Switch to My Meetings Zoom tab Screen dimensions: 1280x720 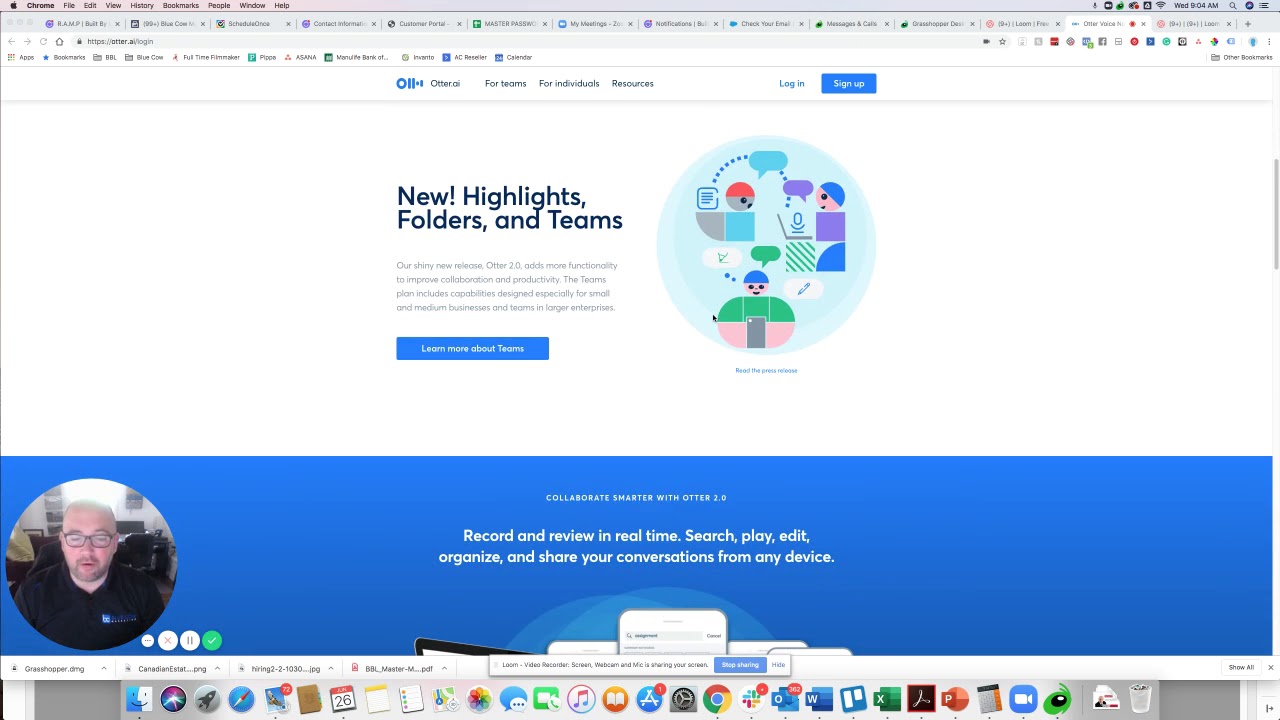(x=595, y=24)
